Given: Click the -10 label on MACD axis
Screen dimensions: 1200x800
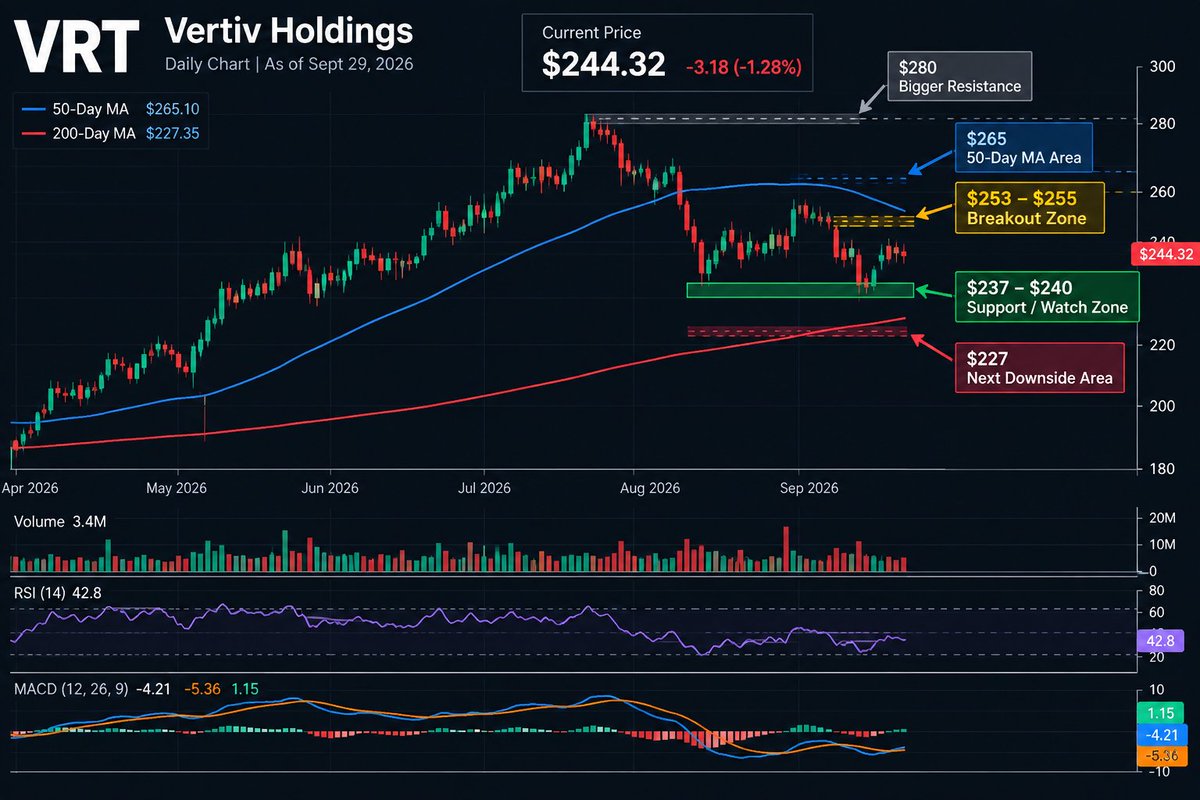Looking at the screenshot, I should point(1160,772).
